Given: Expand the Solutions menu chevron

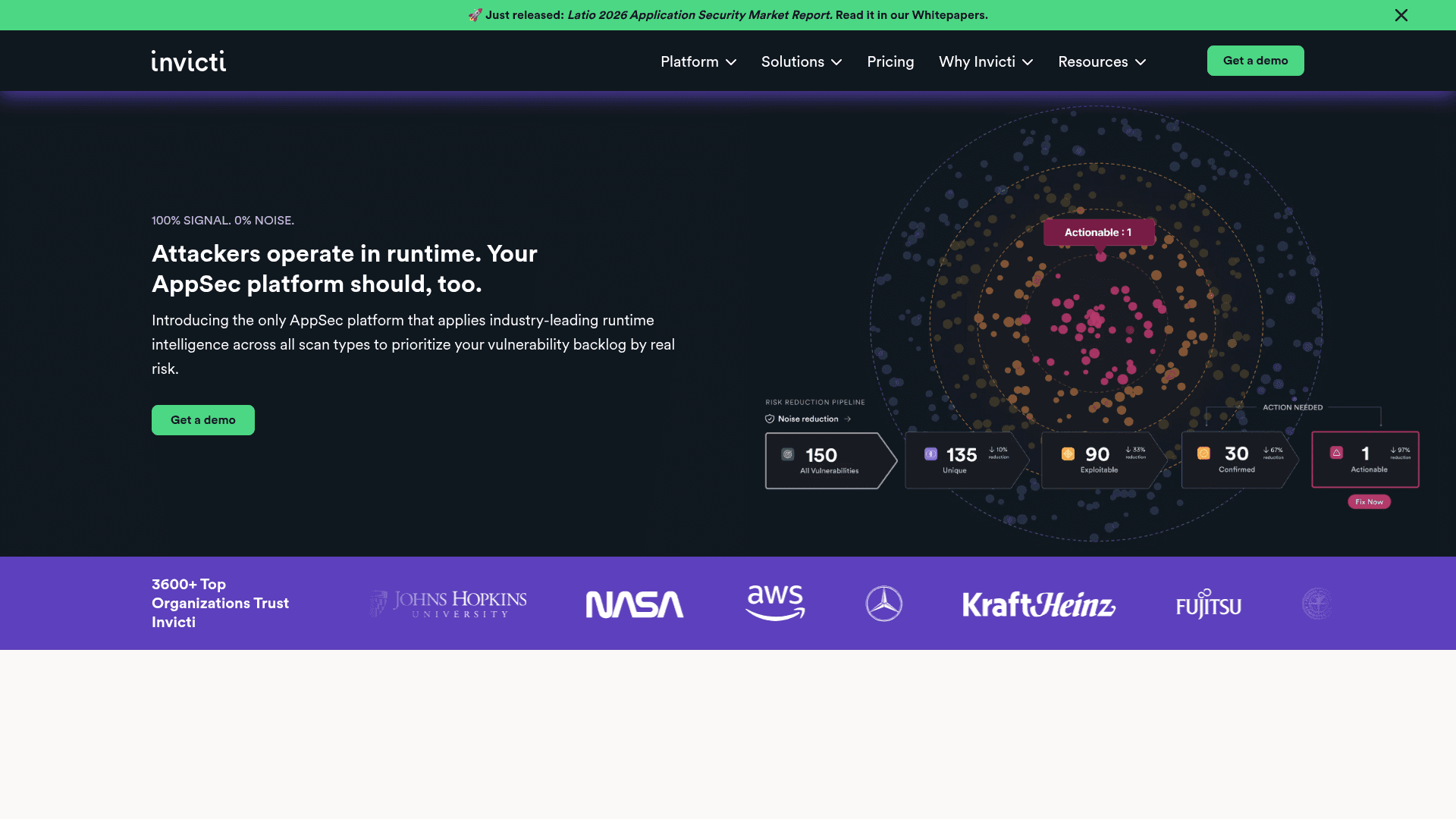Looking at the screenshot, I should tap(836, 62).
